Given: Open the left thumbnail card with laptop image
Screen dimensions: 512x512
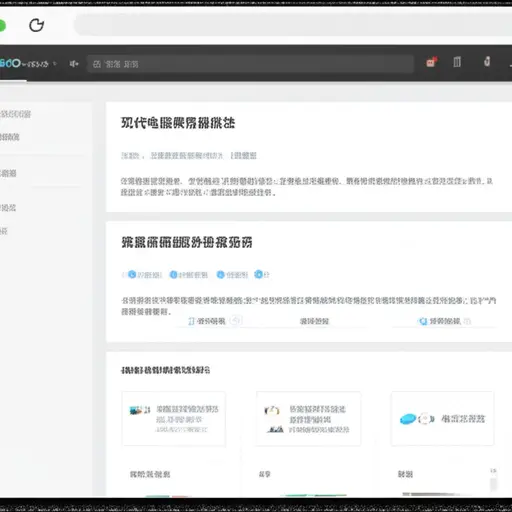Looking at the screenshot, I should [x=174, y=419].
